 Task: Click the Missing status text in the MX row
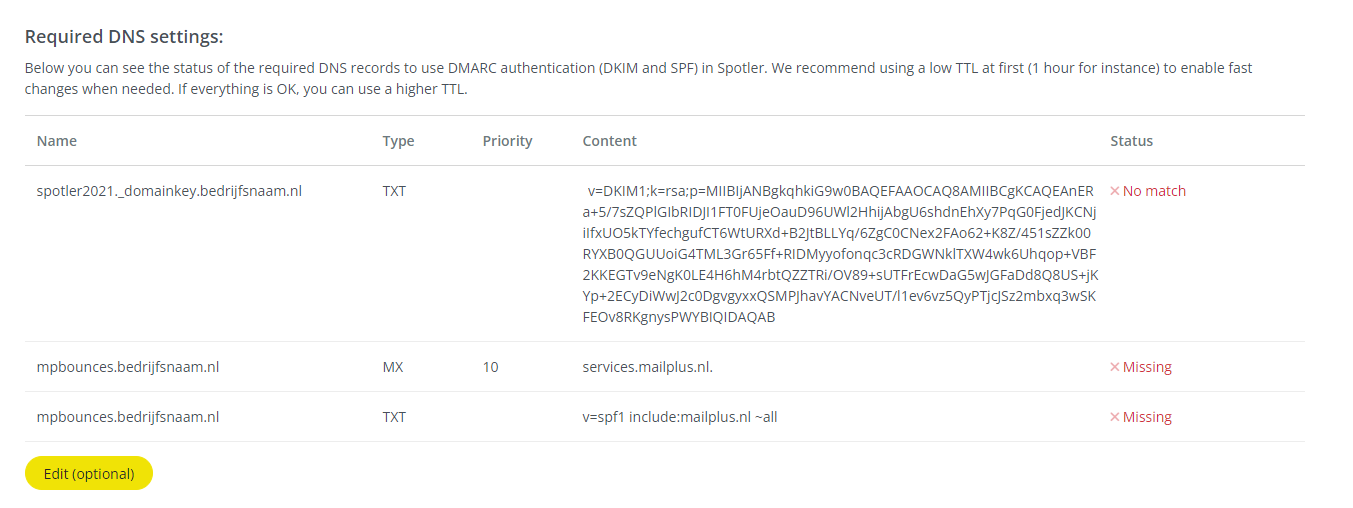(x=1147, y=367)
